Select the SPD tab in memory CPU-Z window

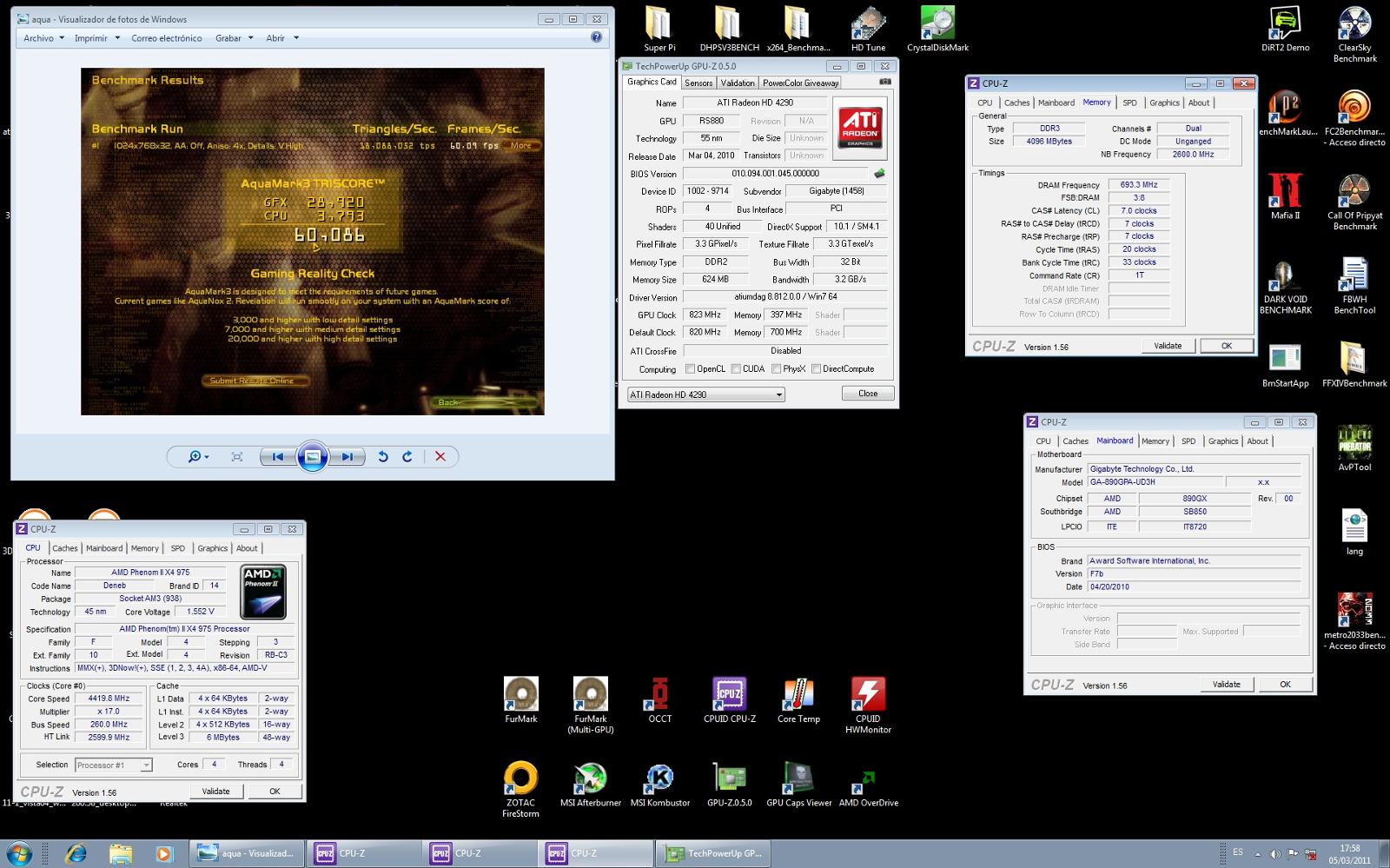(1129, 103)
